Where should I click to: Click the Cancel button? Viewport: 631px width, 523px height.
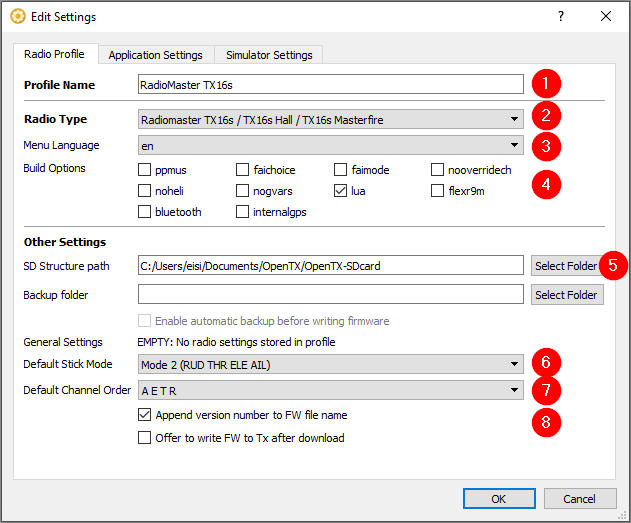click(580, 499)
